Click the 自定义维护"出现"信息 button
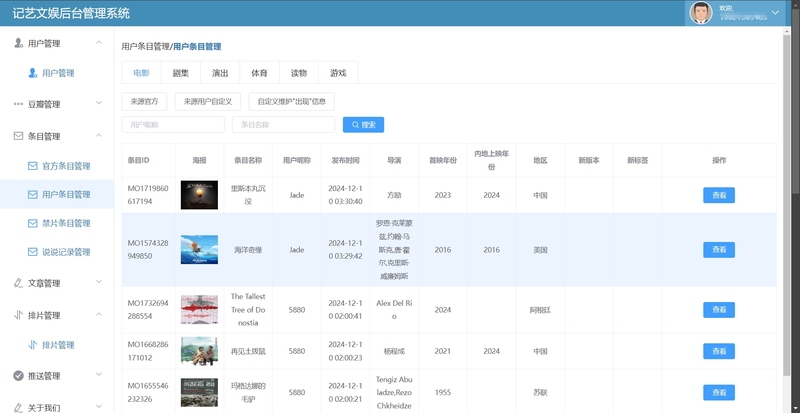This screenshot has height=413, width=800. coord(291,101)
